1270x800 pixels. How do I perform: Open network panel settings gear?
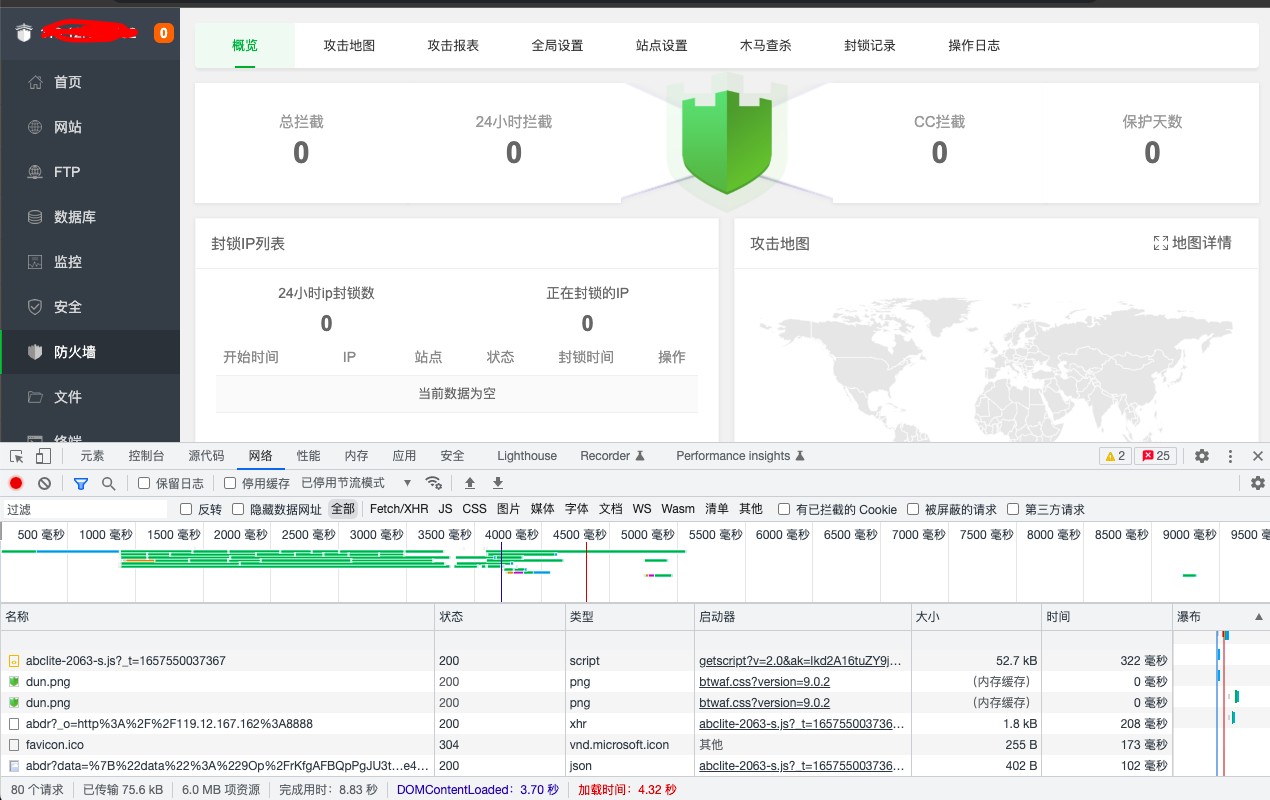click(x=1258, y=483)
